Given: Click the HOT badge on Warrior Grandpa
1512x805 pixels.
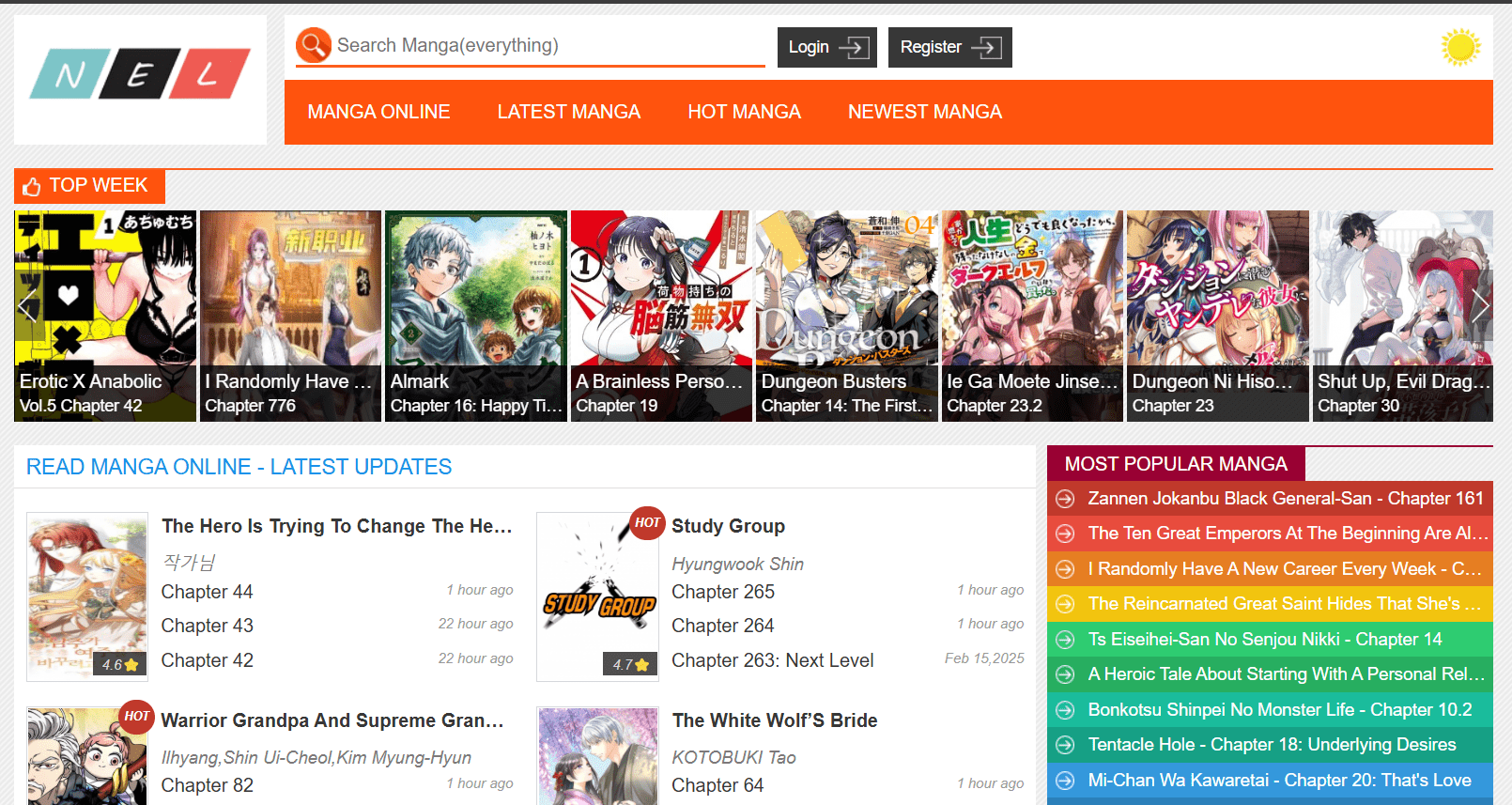Looking at the screenshot, I should click(x=137, y=716).
